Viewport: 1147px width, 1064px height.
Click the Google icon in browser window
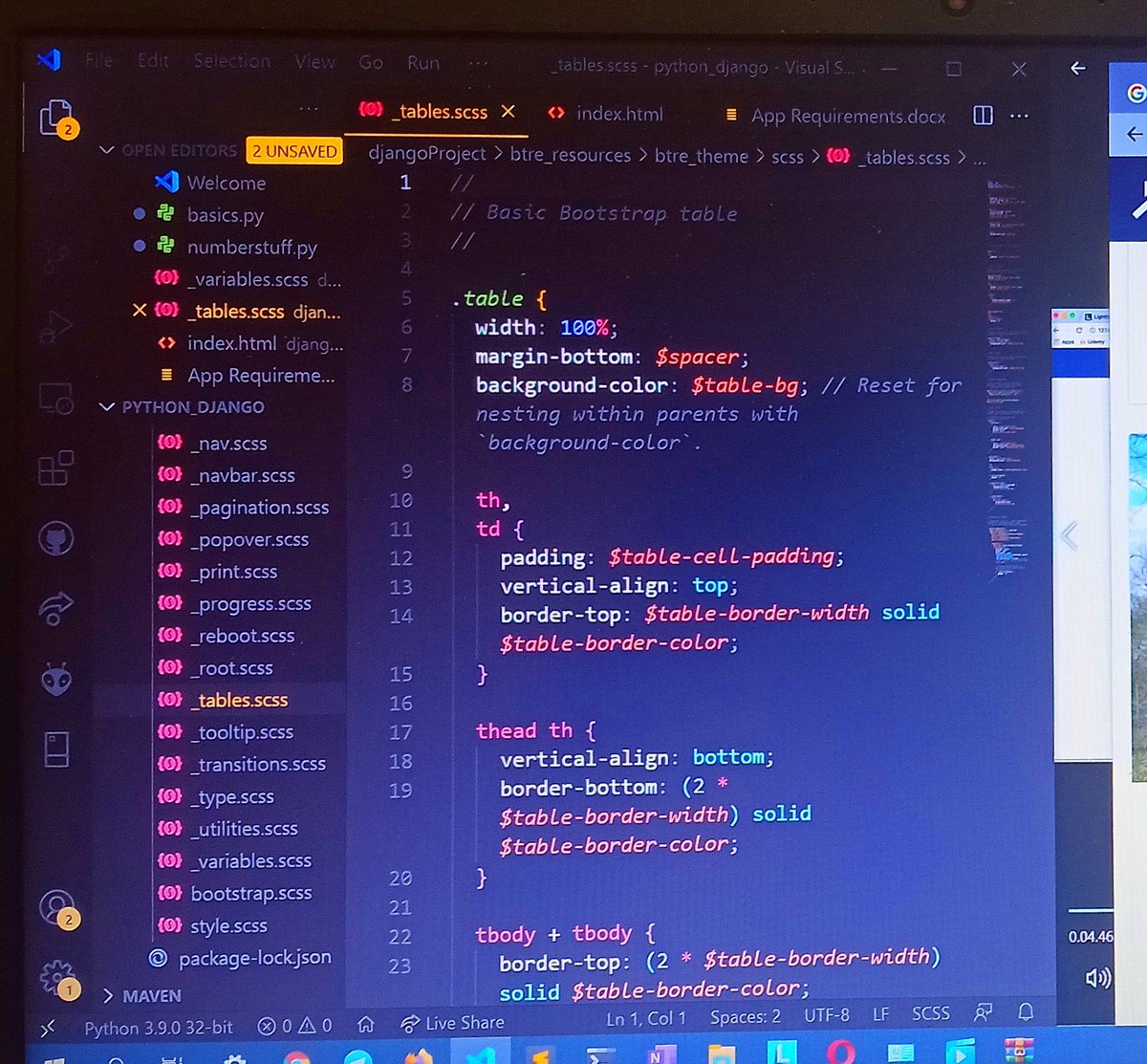[x=1135, y=93]
